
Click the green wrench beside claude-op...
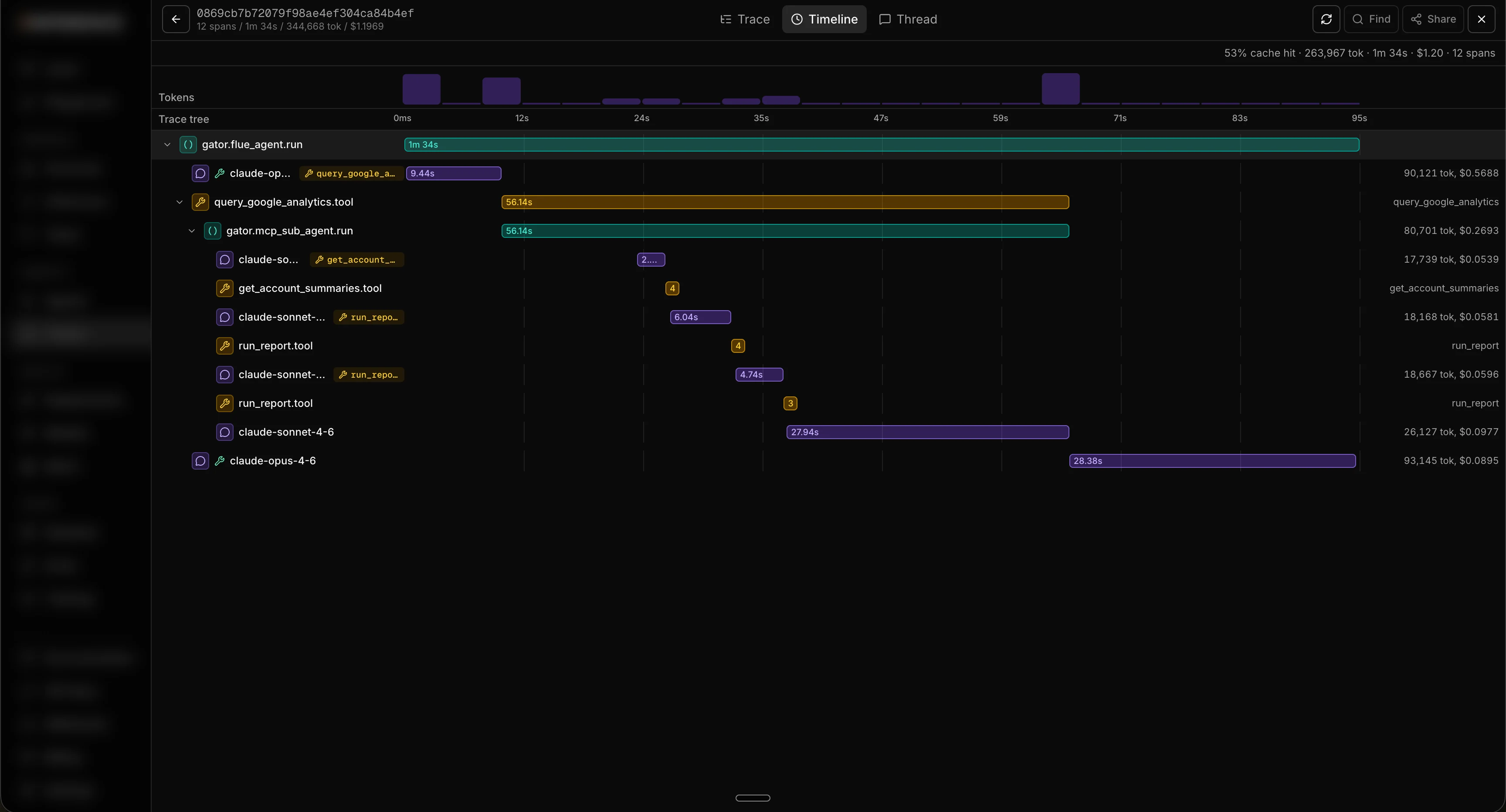220,174
